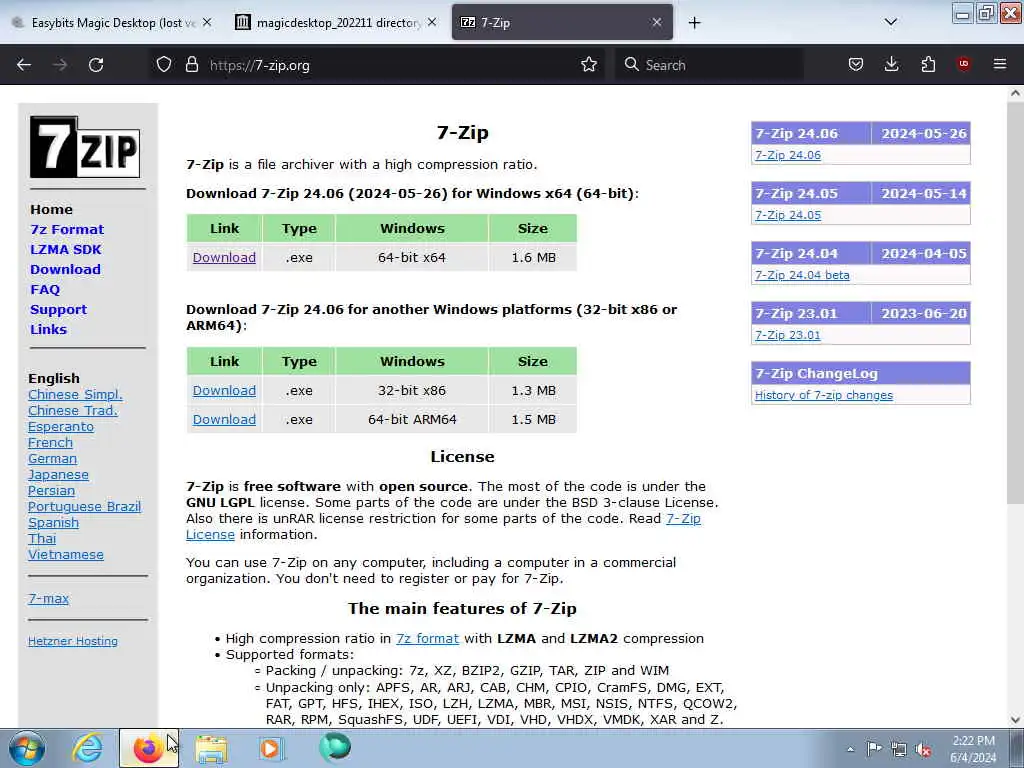The height and width of the screenshot is (768, 1024).
Task: Open the 7-max link
Action: (x=48, y=598)
